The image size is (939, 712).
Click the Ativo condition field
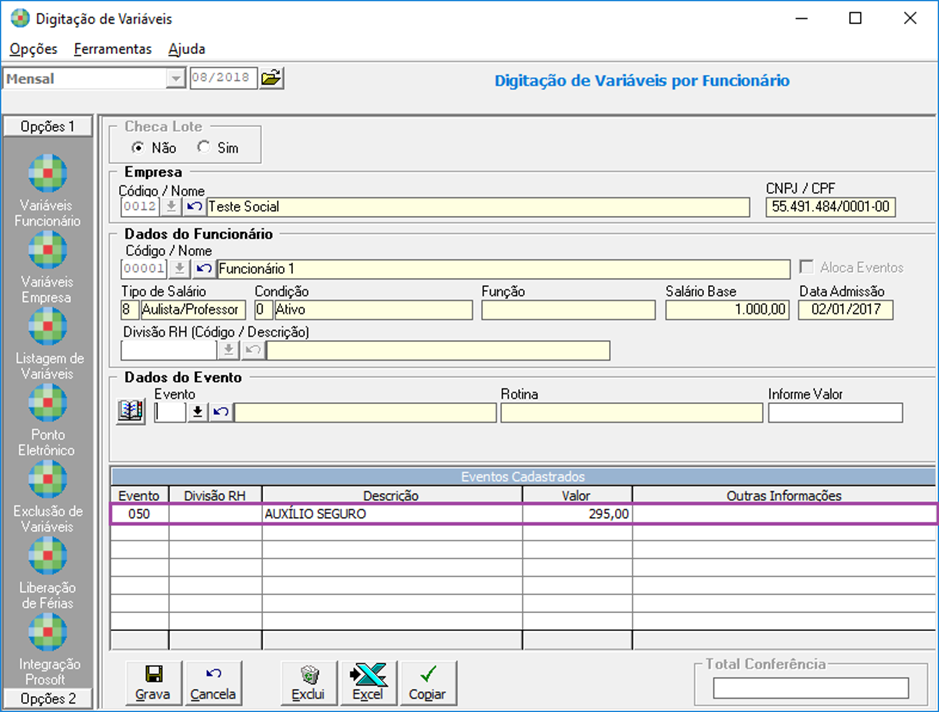coord(373,310)
